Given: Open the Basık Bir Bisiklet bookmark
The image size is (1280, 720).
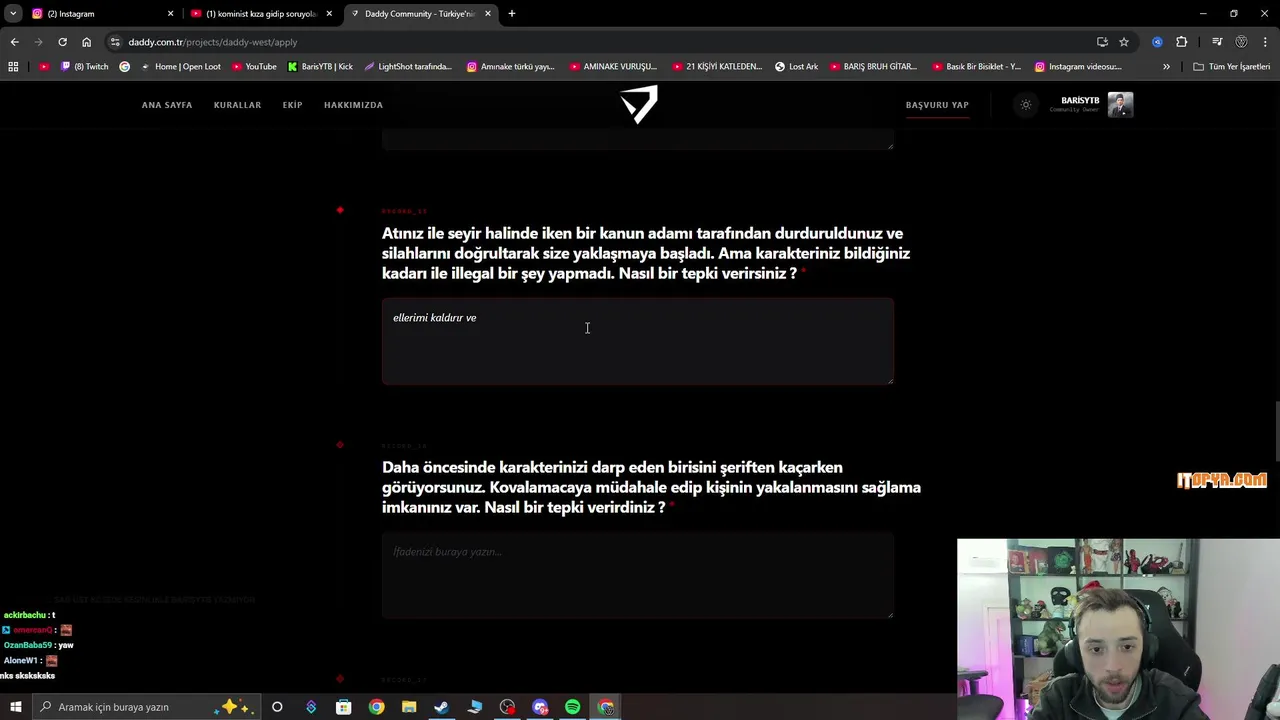Looking at the screenshot, I should [x=976, y=67].
